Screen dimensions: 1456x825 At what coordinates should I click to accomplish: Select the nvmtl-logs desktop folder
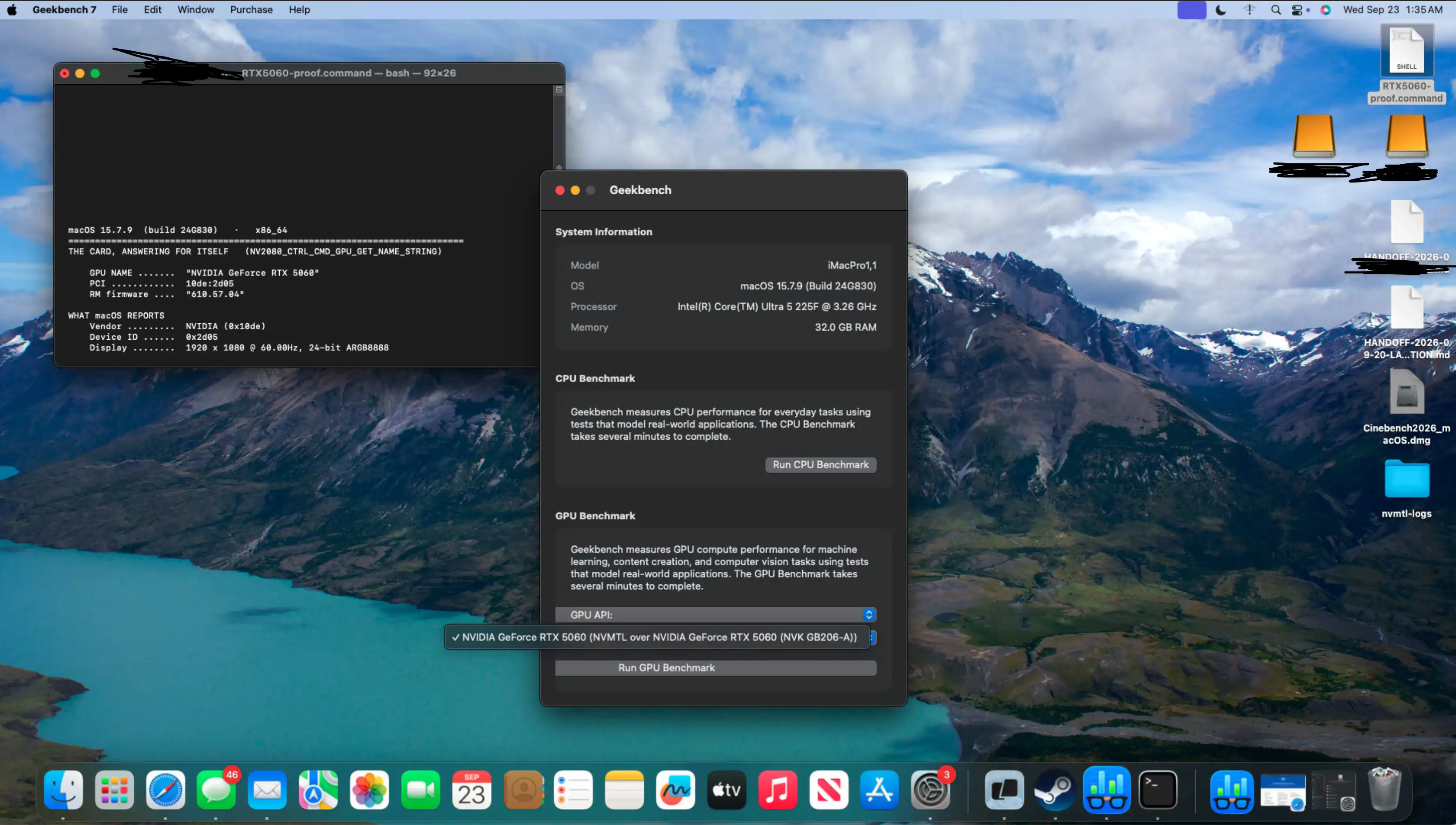[1407, 488]
